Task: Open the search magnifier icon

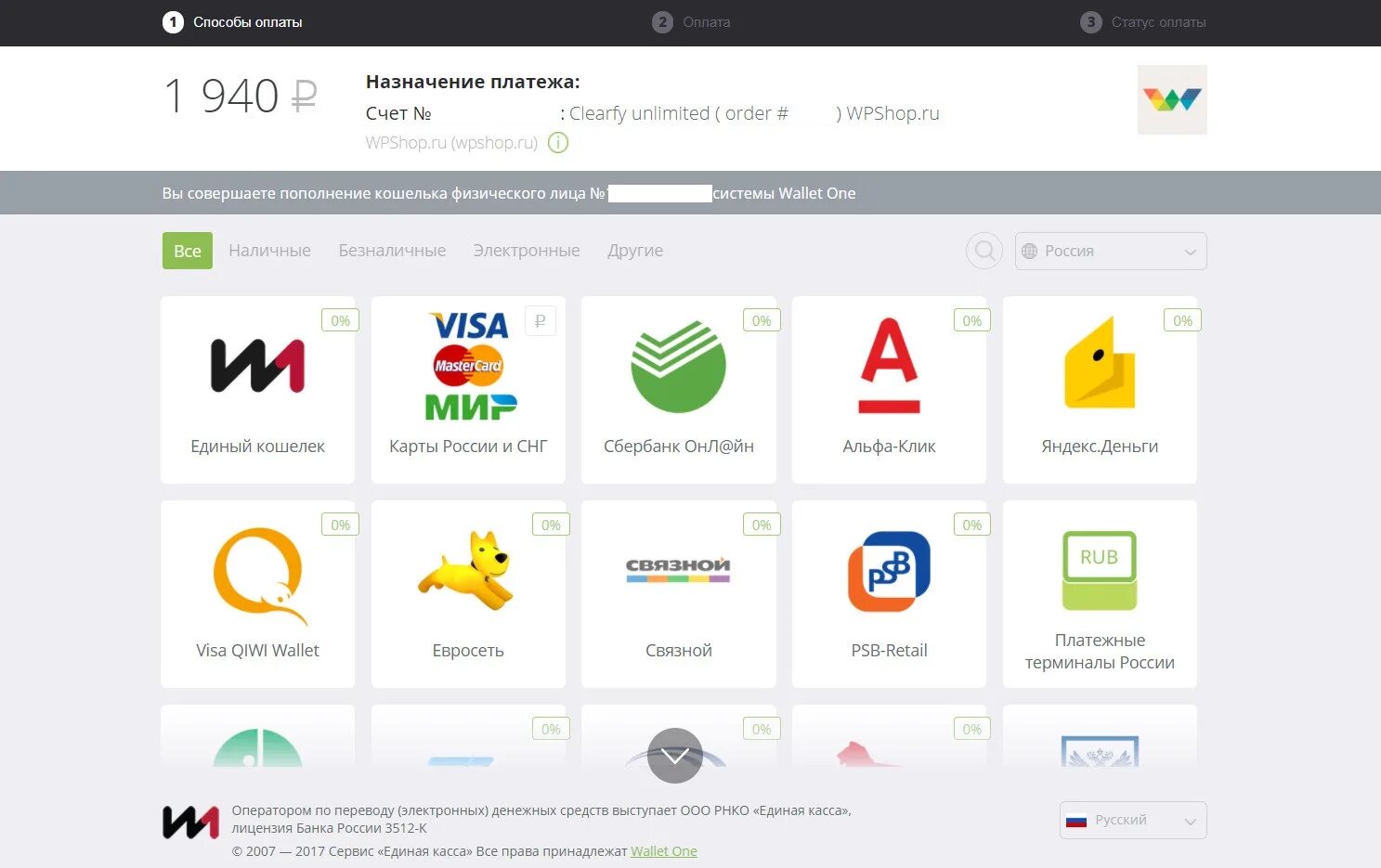Action: click(984, 251)
